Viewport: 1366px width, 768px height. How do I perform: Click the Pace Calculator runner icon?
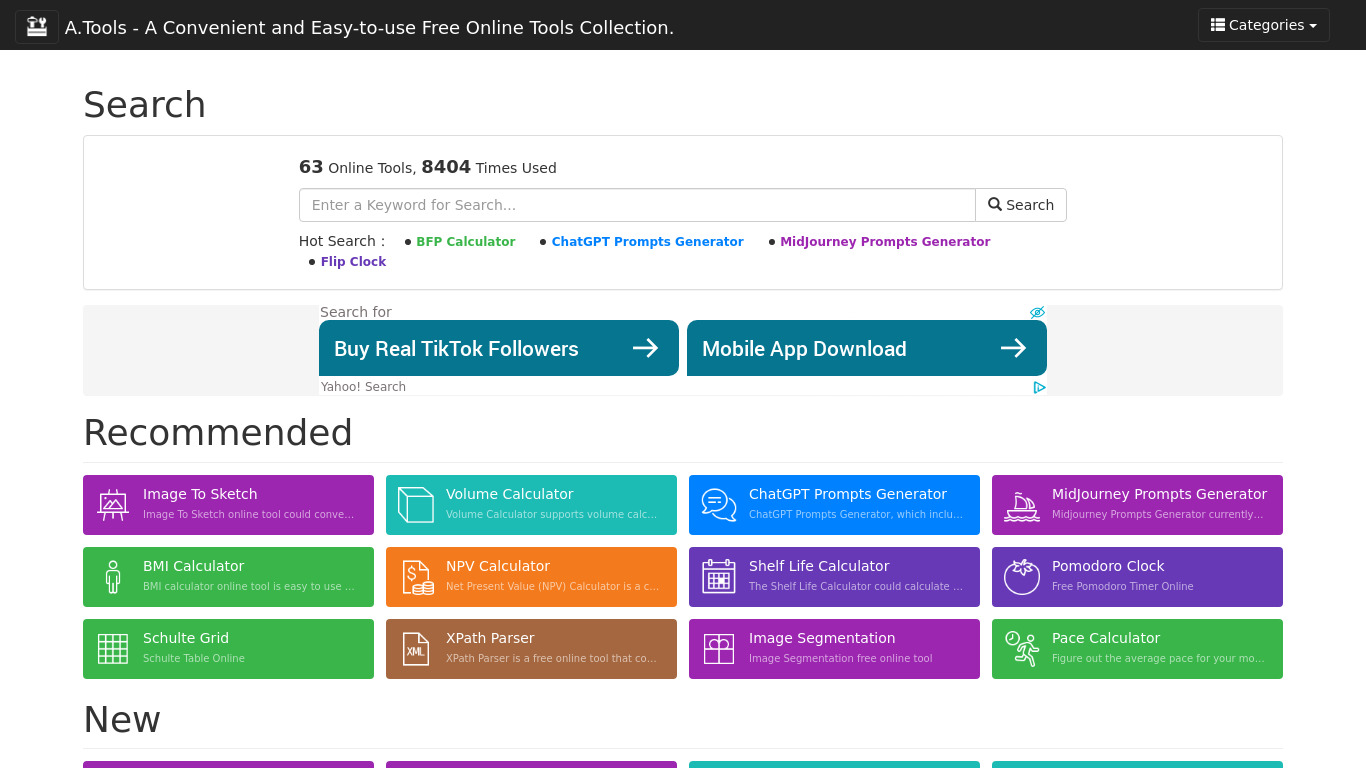pyautogui.click(x=1022, y=649)
